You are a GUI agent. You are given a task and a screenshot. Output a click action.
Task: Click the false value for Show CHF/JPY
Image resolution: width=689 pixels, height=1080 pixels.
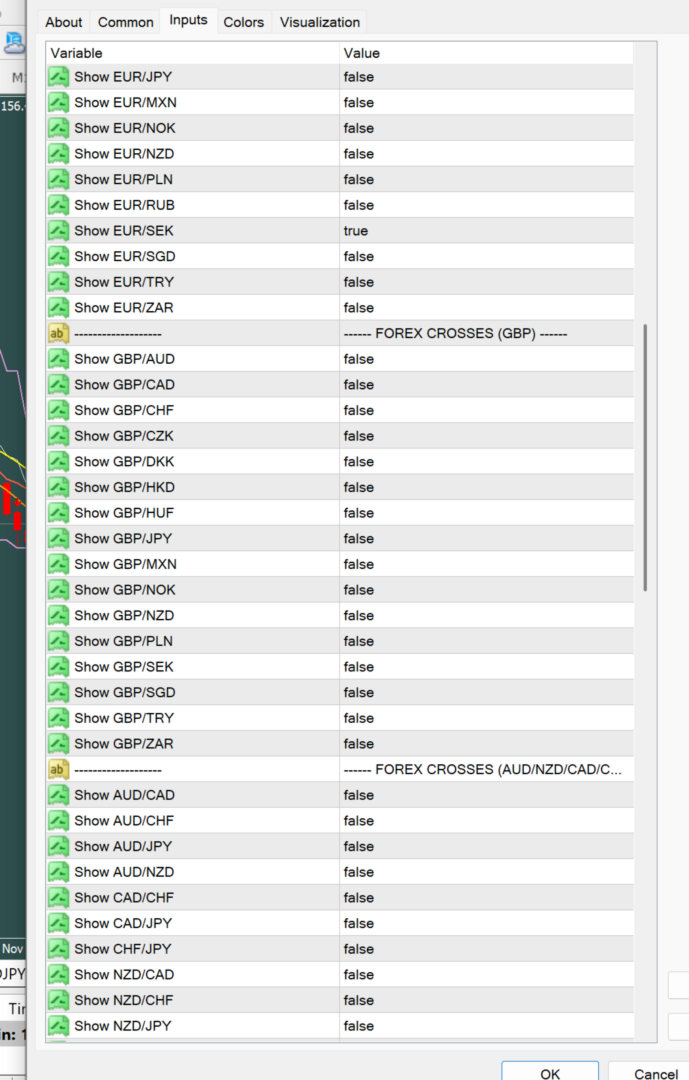(359, 949)
